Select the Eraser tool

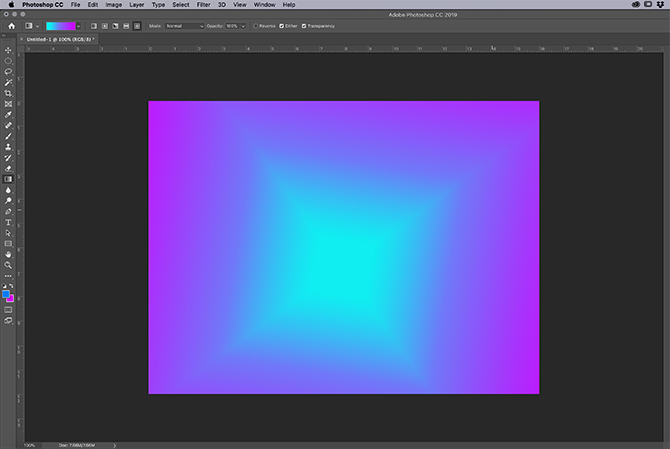(x=8, y=168)
